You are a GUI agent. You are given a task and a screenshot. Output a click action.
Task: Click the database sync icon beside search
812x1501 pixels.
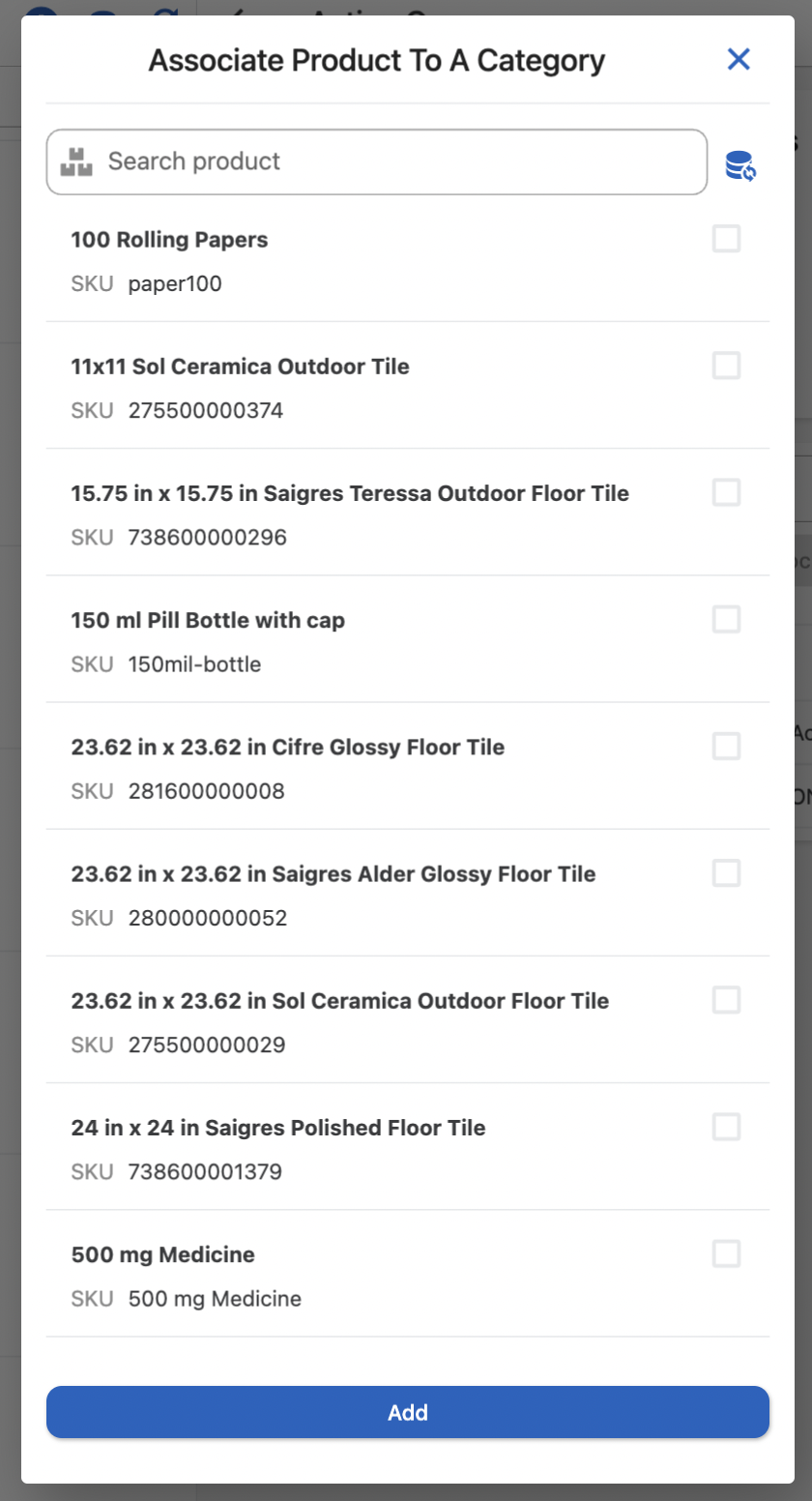point(740,165)
